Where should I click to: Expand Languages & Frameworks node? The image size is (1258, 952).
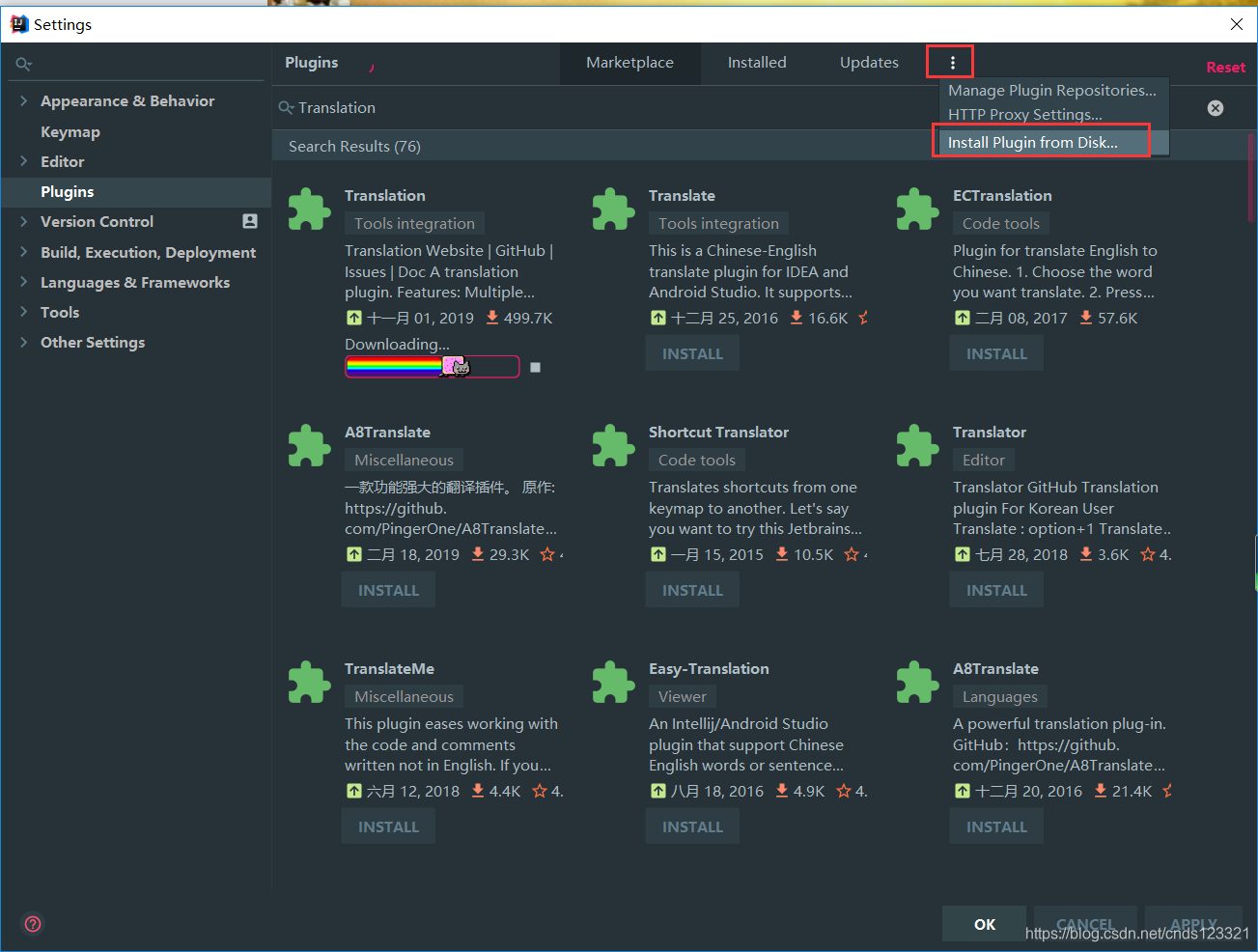click(x=23, y=282)
